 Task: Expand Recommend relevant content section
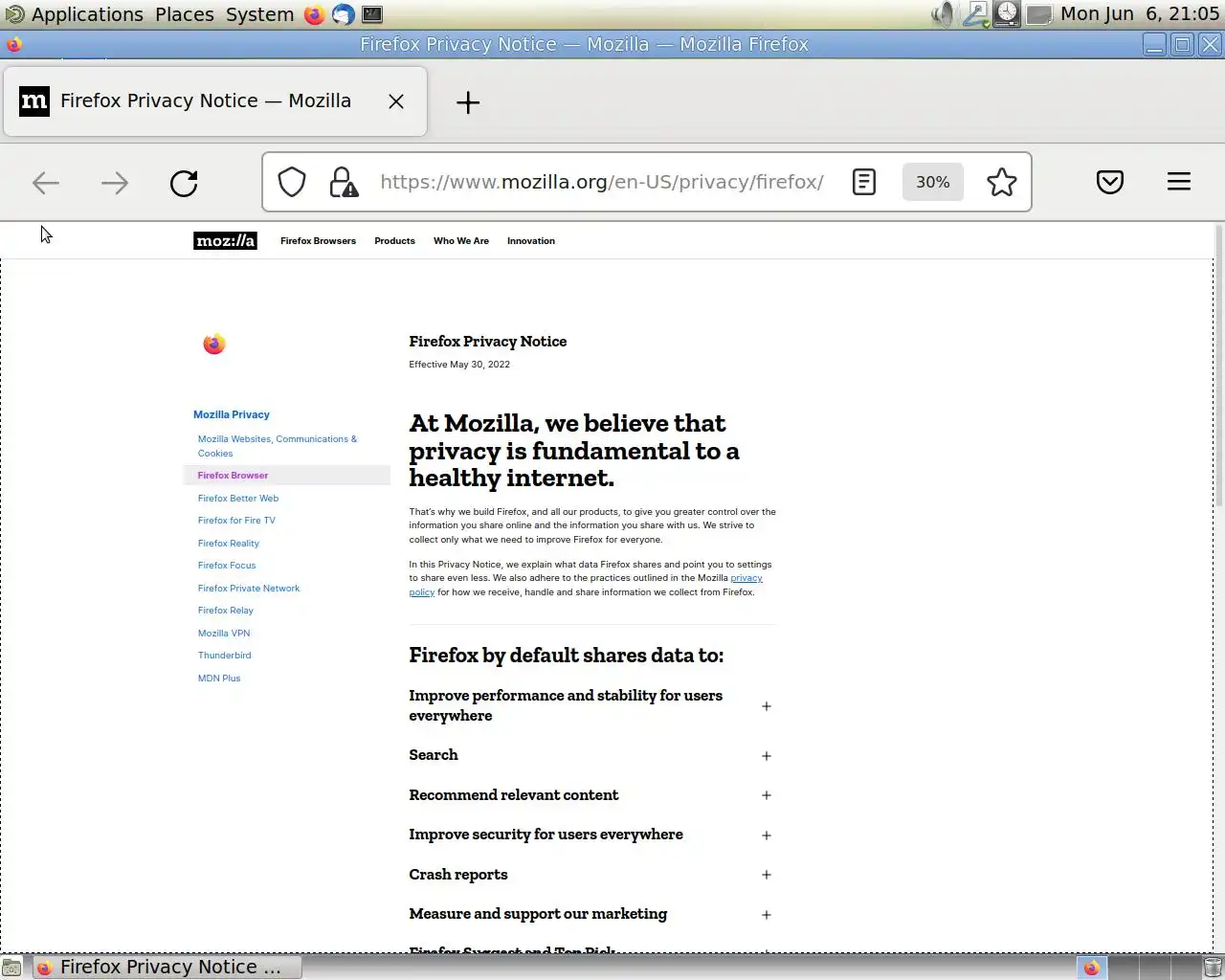[x=590, y=795]
